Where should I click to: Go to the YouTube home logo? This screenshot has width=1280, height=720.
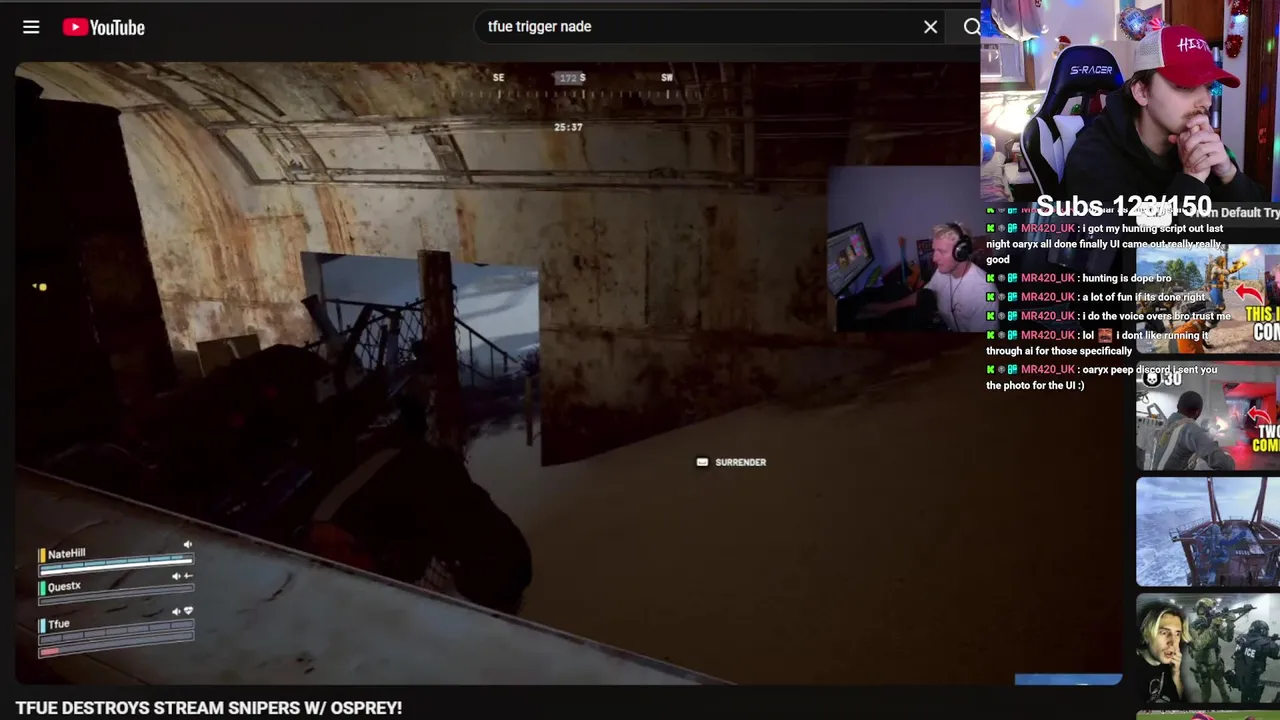104,27
